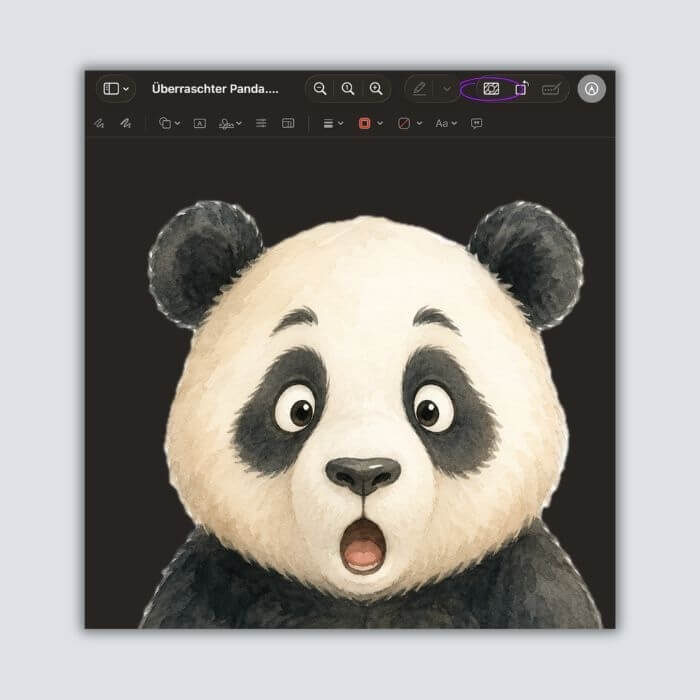
Task: Select the highlight pen tool
Action: pyautogui.click(x=419, y=89)
